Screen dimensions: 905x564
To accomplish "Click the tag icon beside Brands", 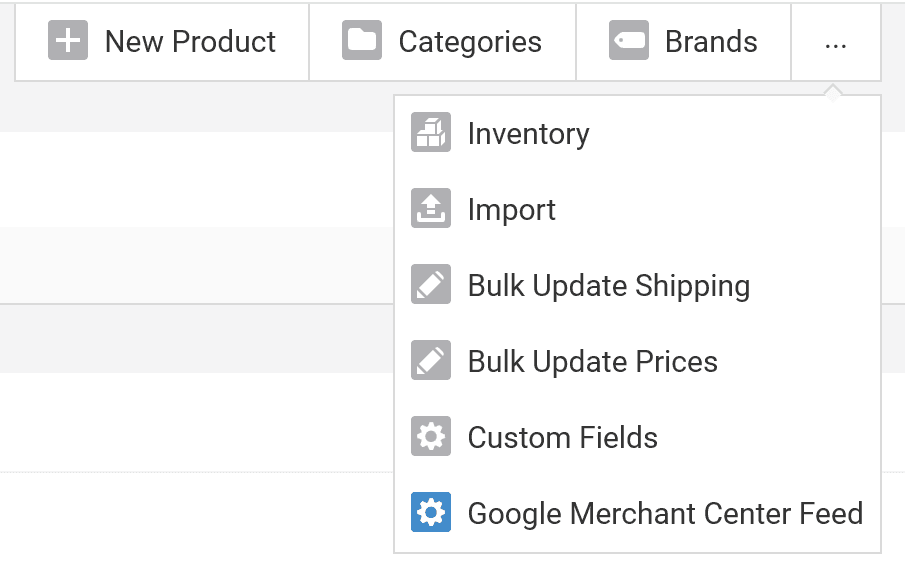I will (629, 41).
